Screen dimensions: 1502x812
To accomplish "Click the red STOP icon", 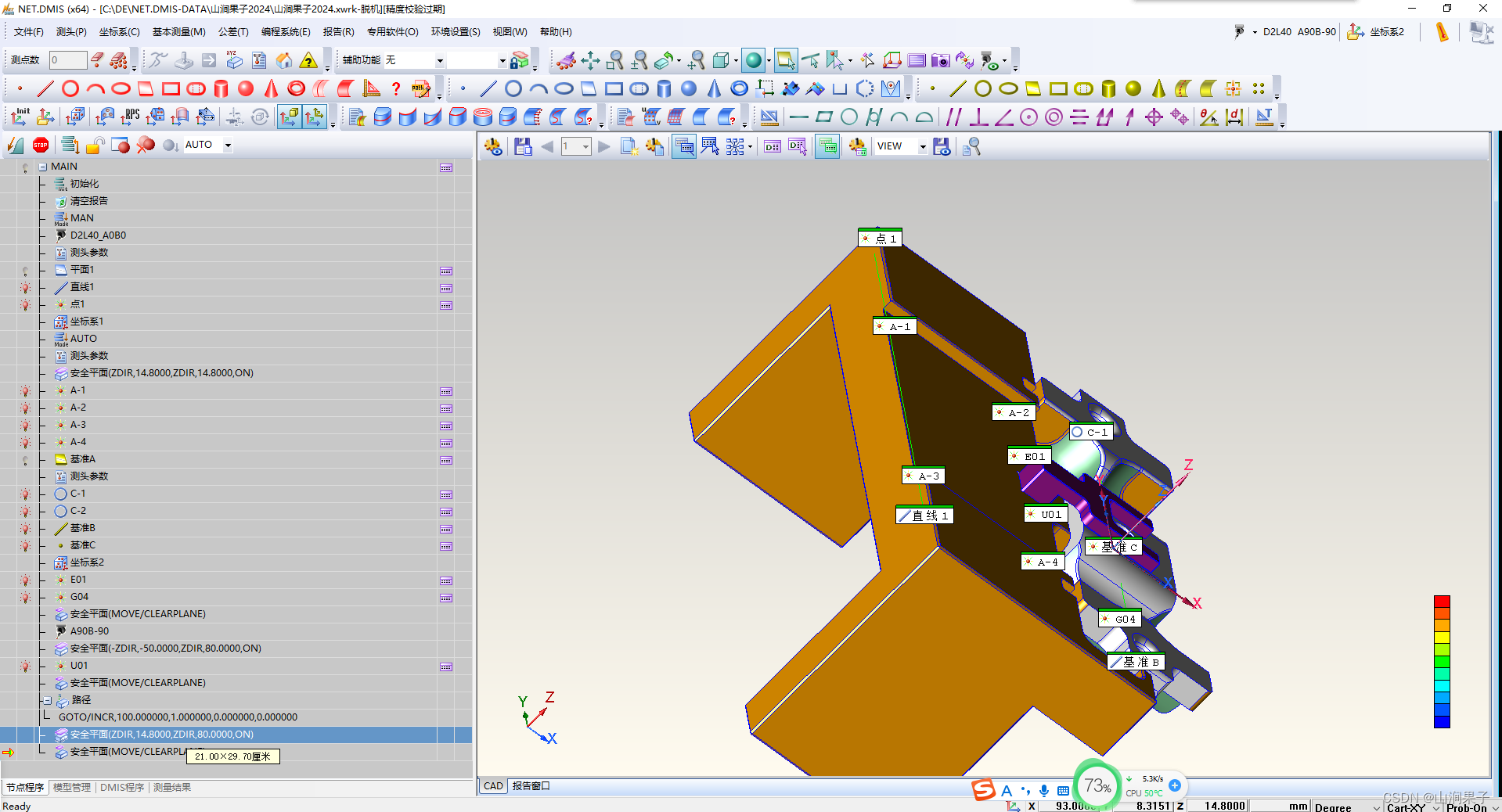I will point(41,145).
